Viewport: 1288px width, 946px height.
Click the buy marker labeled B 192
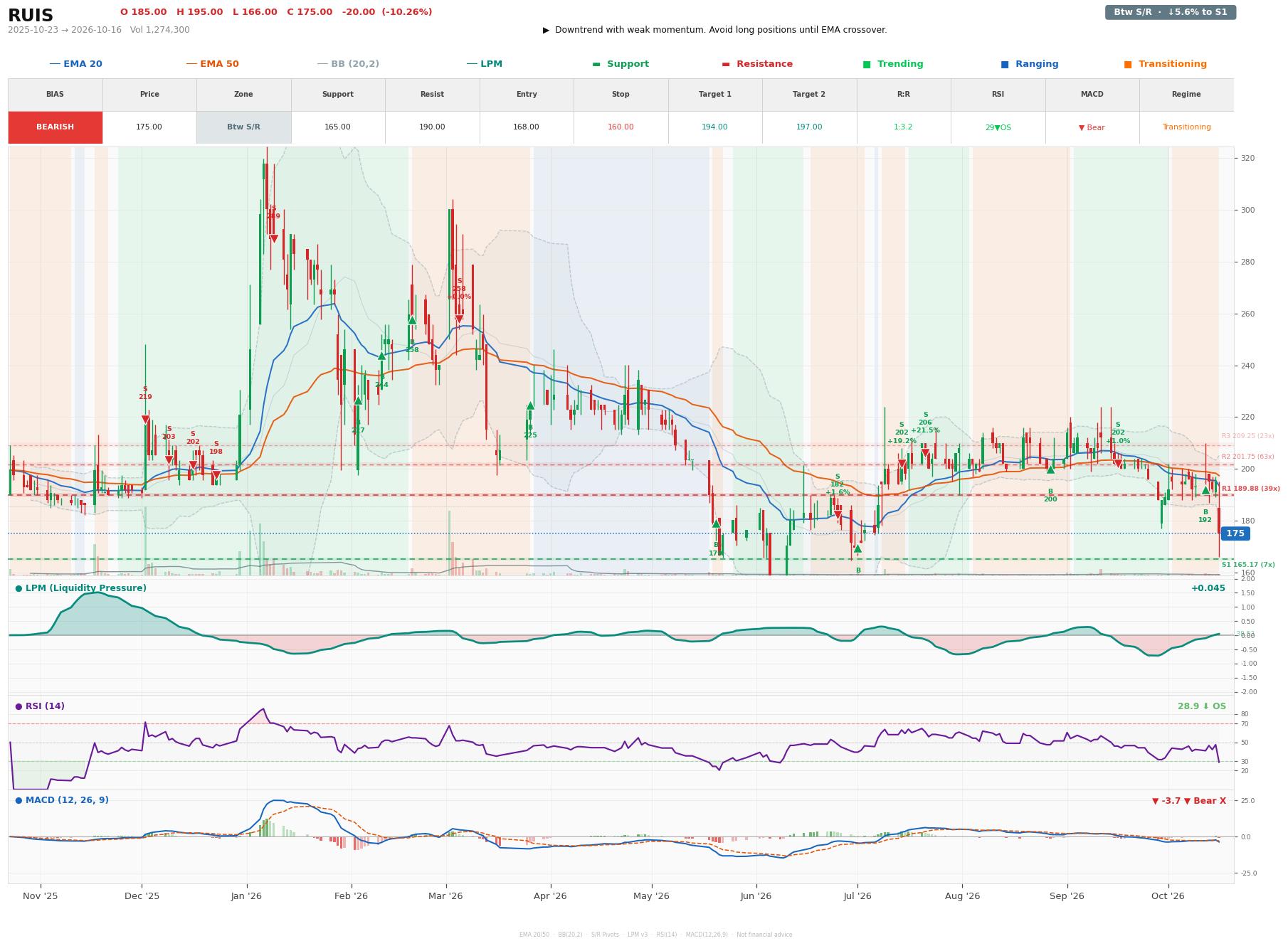point(1205,490)
